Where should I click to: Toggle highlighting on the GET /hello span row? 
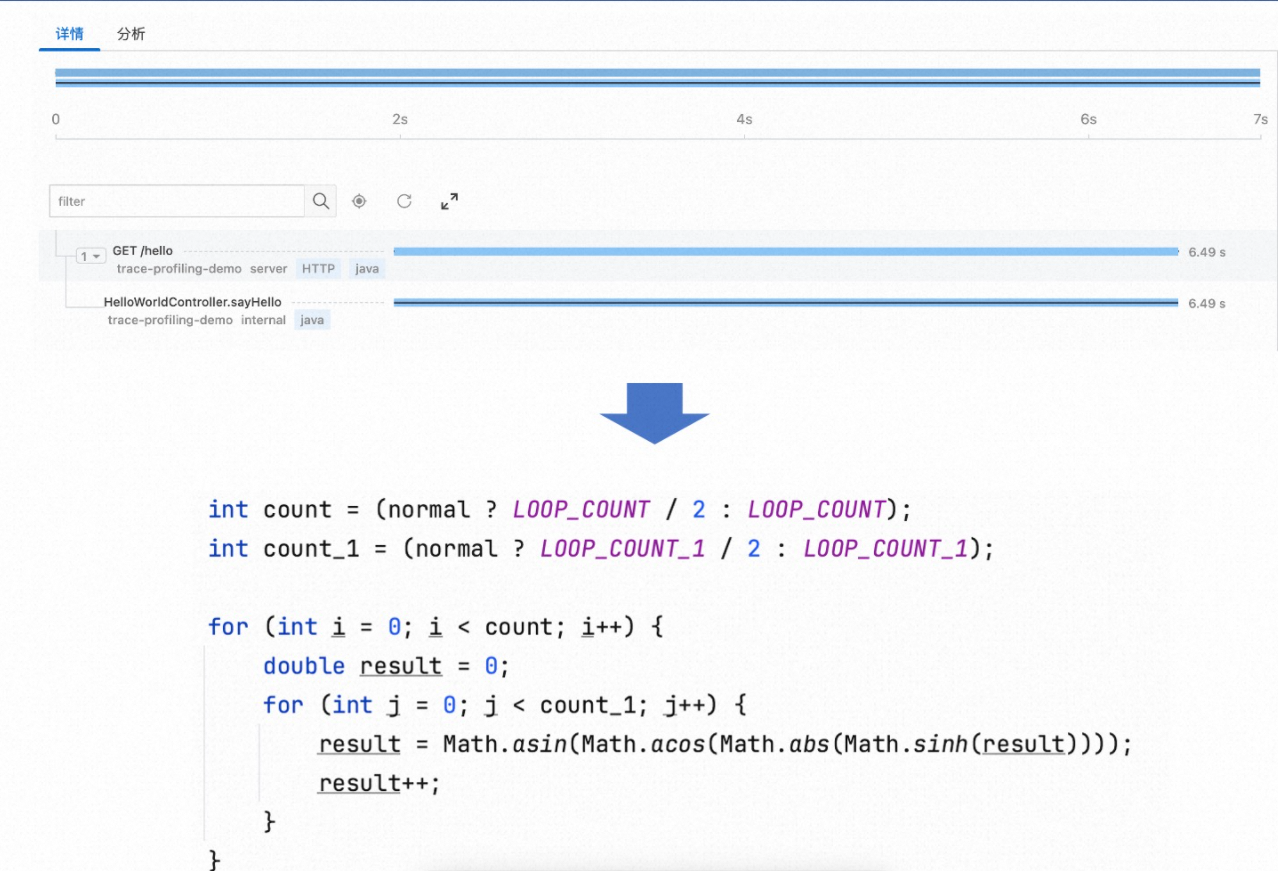(x=700, y=252)
